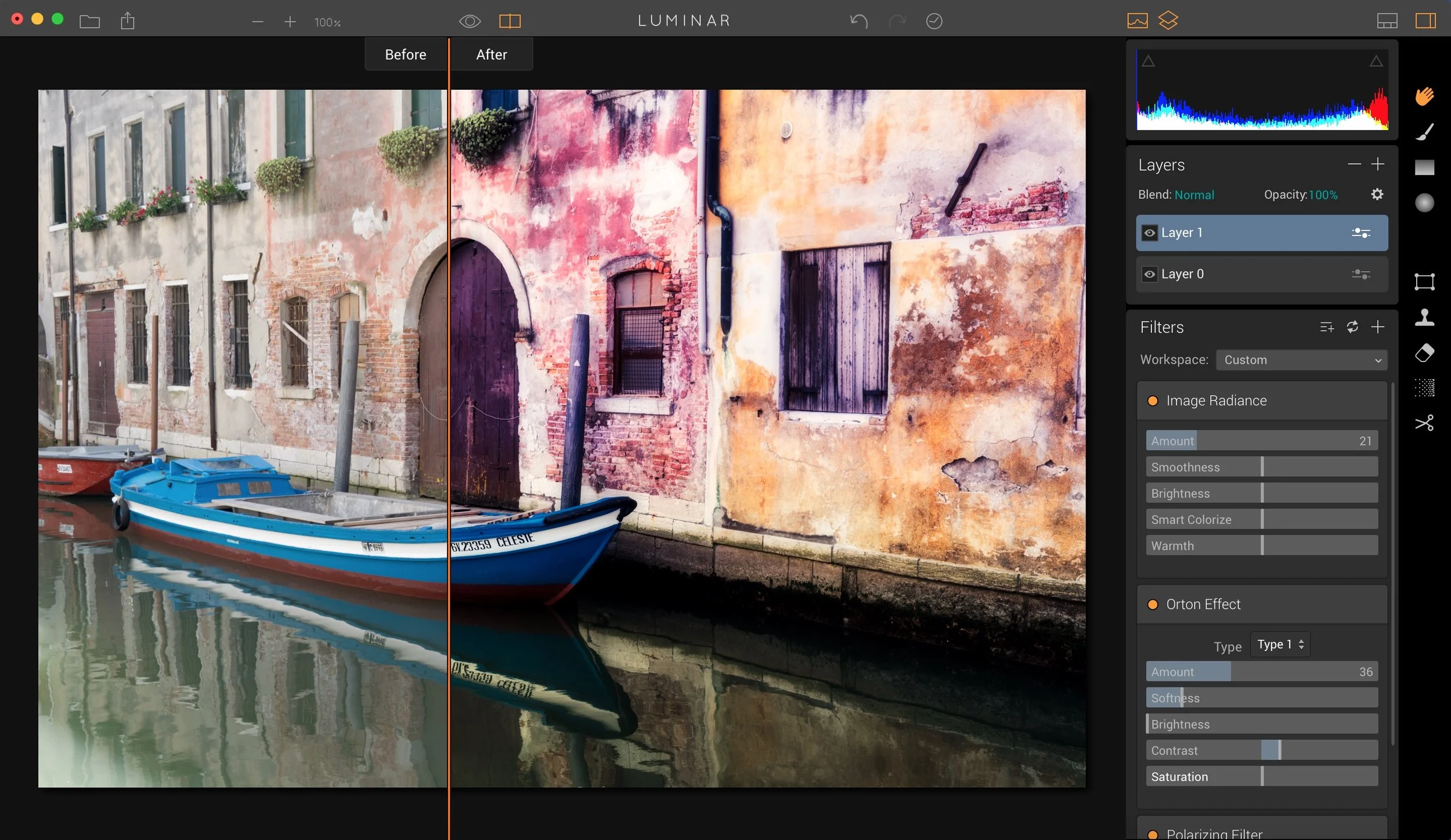This screenshot has width=1451, height=840.
Task: Disable the Orton Effect filter toggle
Action: pos(1153,604)
